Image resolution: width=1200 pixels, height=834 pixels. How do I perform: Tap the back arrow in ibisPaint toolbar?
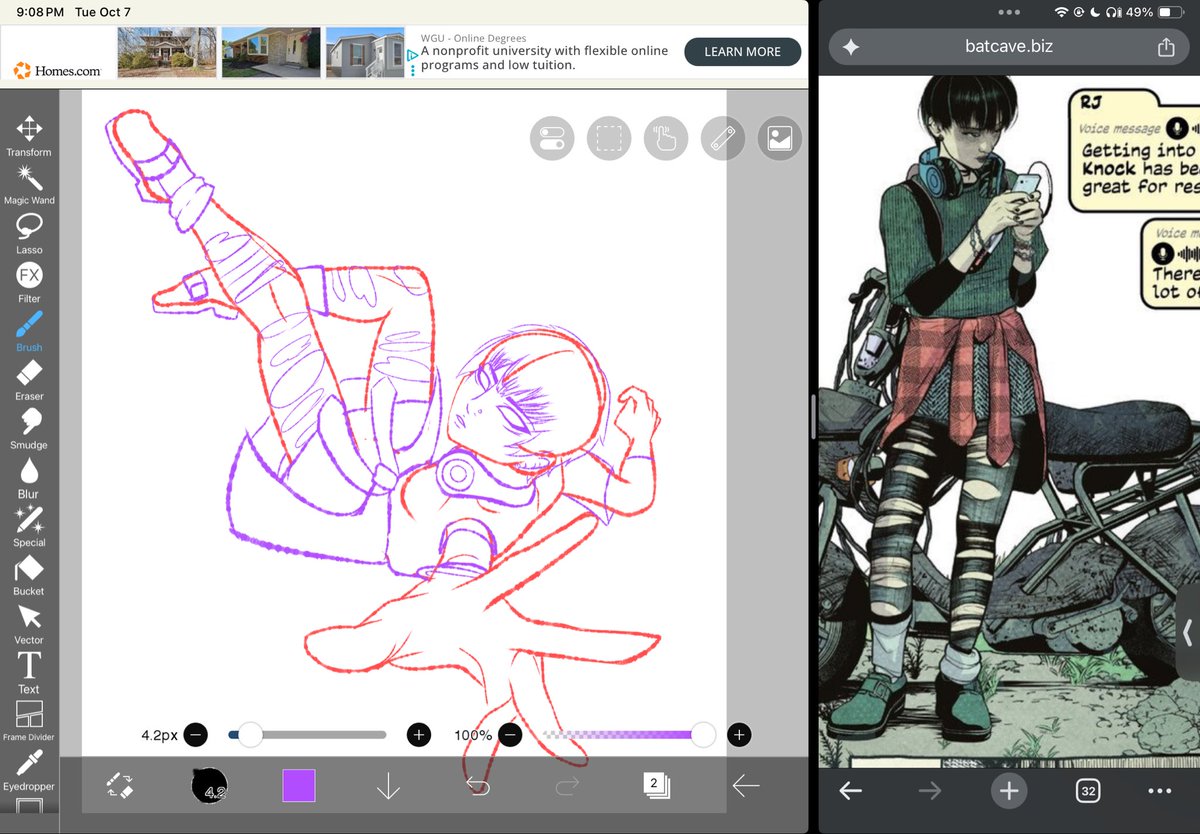pyautogui.click(x=745, y=786)
